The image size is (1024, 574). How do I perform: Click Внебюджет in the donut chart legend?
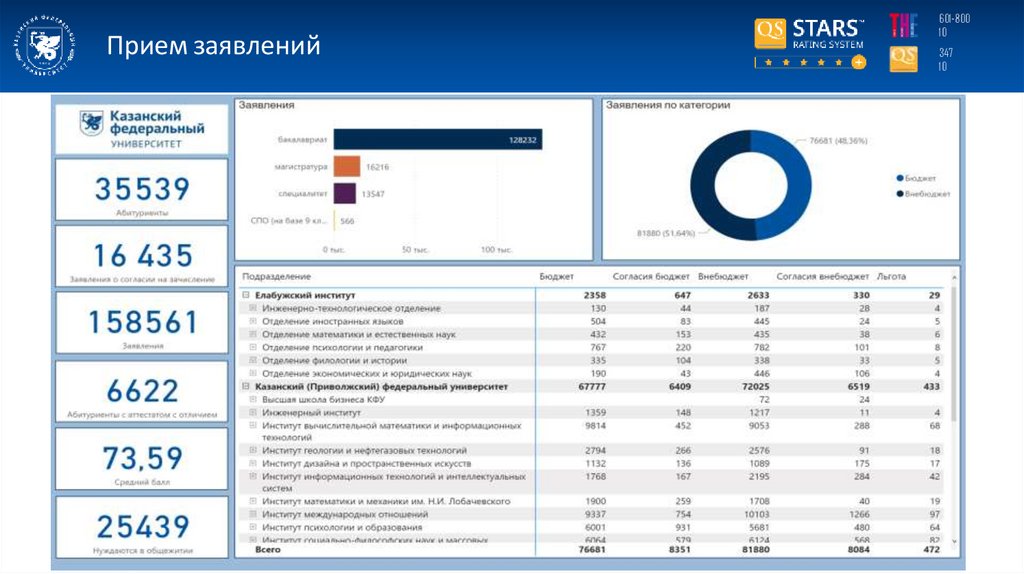coord(923,193)
